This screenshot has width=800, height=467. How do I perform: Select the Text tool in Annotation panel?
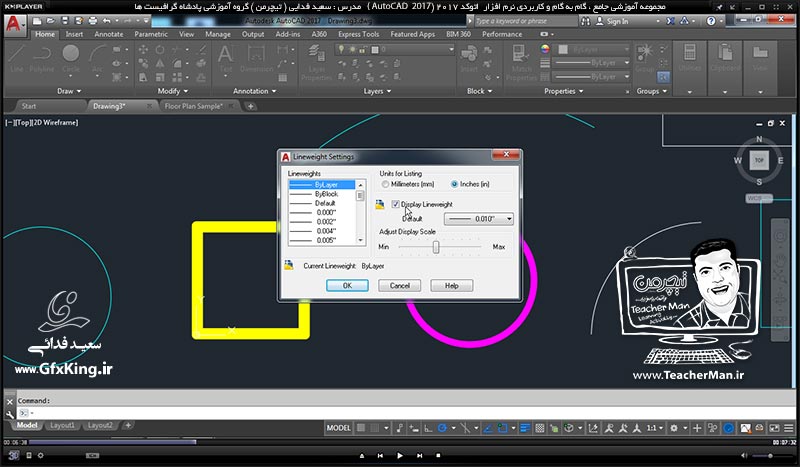(226, 58)
